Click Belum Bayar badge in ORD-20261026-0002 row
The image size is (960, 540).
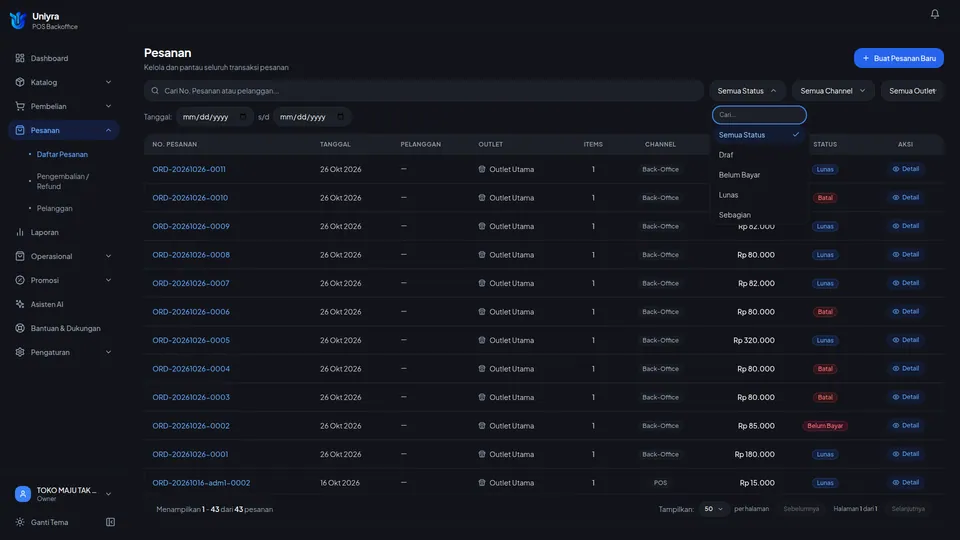coord(825,426)
